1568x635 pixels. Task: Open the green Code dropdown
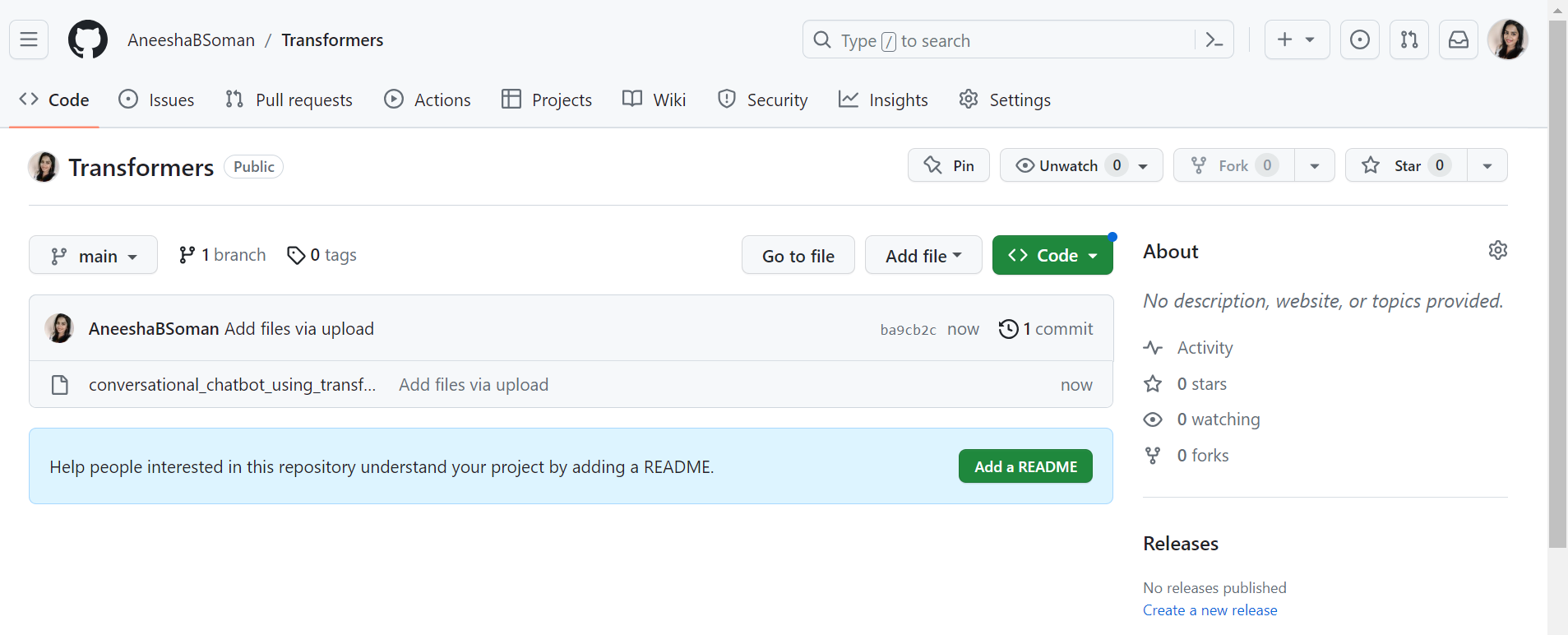pos(1052,256)
